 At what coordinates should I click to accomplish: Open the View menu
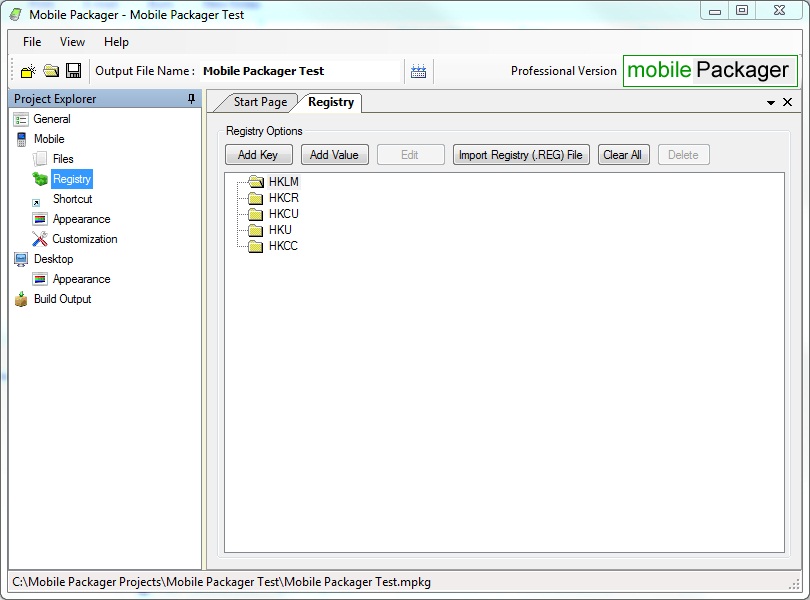(x=72, y=42)
